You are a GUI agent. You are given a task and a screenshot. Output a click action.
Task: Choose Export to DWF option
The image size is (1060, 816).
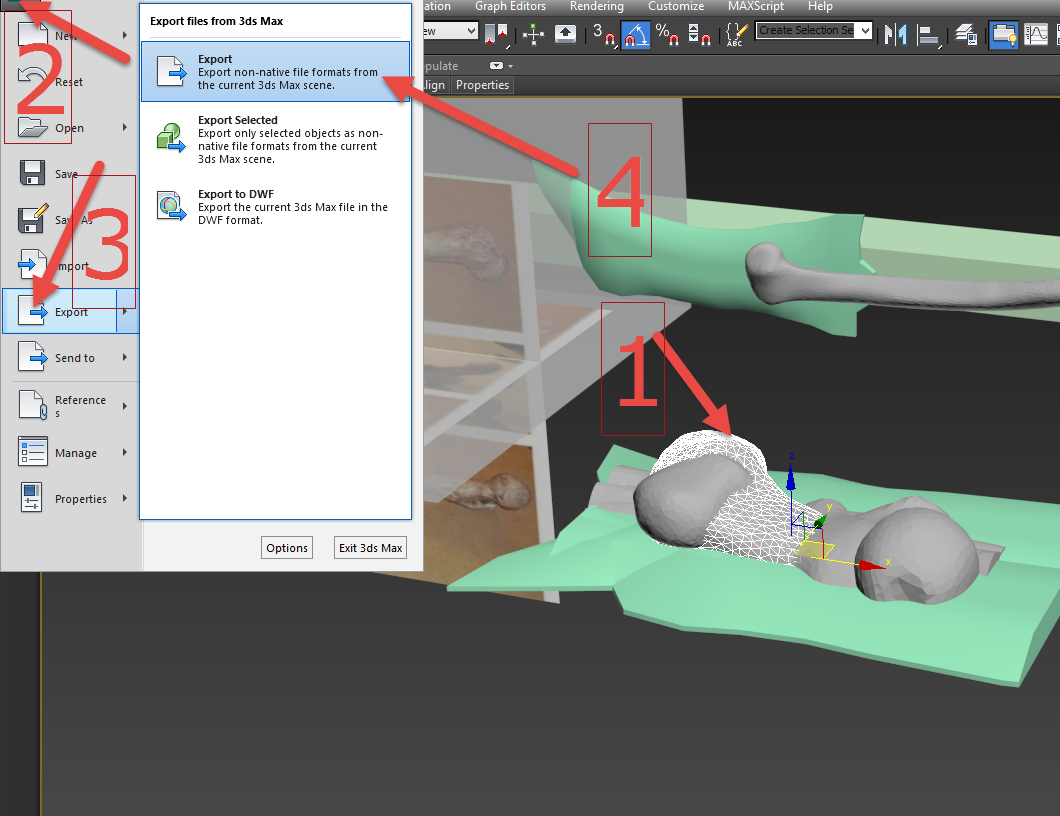point(275,207)
